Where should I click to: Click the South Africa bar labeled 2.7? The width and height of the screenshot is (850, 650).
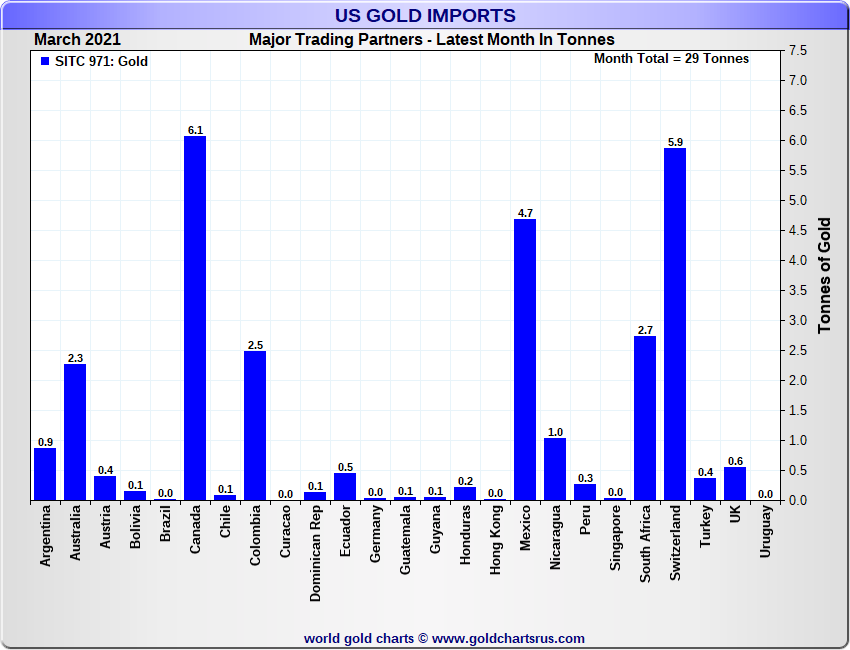(x=645, y=419)
